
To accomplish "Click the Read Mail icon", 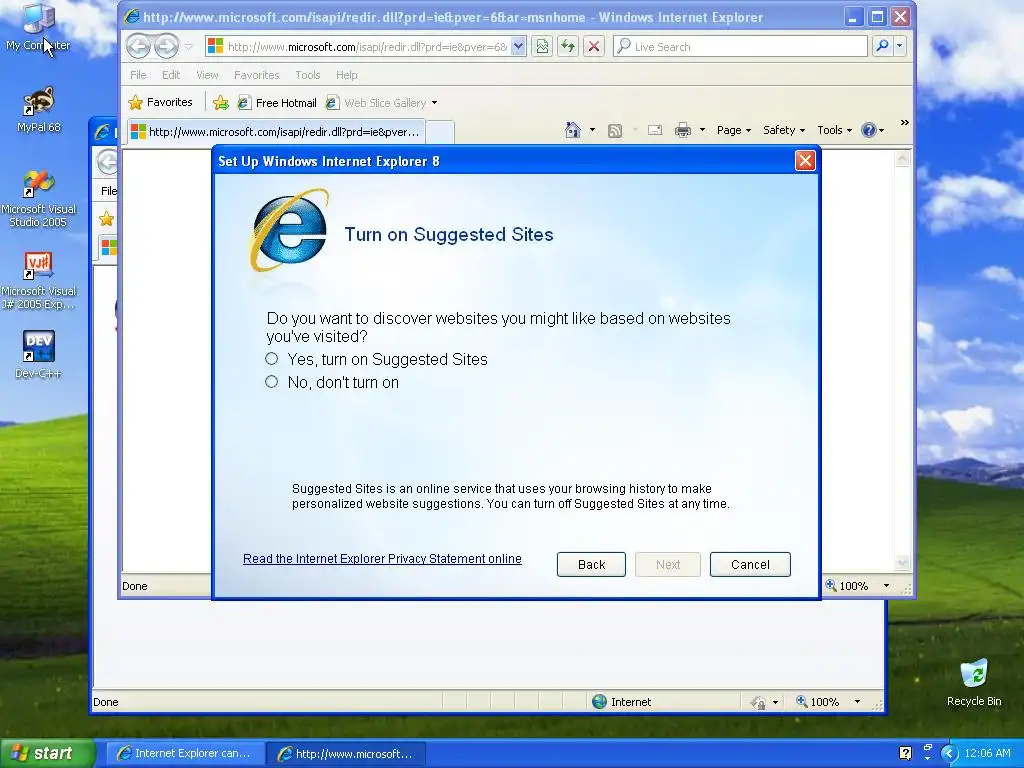I will pos(655,131).
